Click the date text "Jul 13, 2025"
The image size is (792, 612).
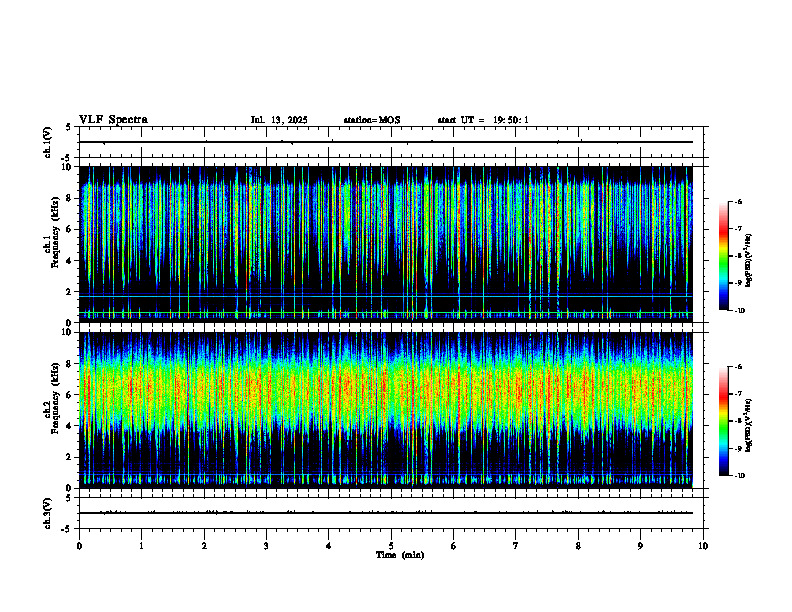[279, 120]
